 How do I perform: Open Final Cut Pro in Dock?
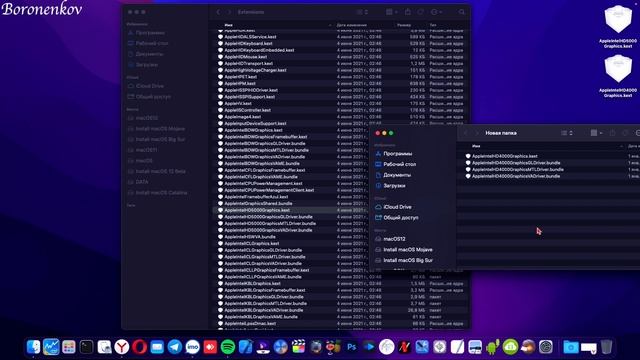tap(298, 347)
